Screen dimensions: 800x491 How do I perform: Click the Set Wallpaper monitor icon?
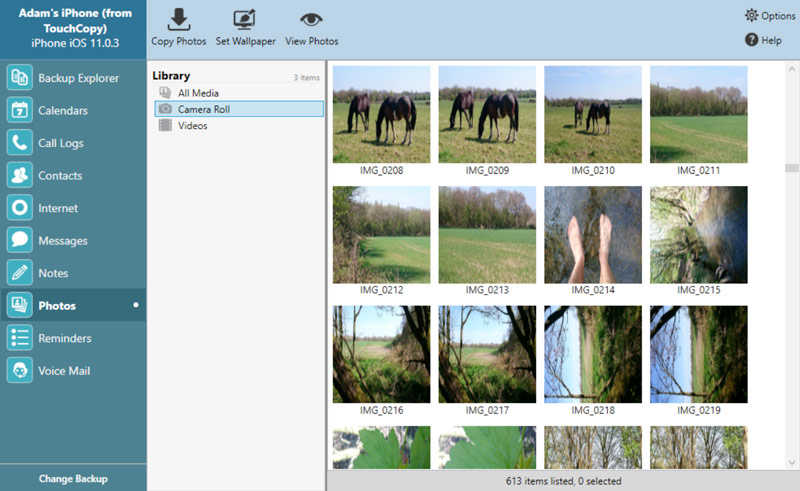244,19
